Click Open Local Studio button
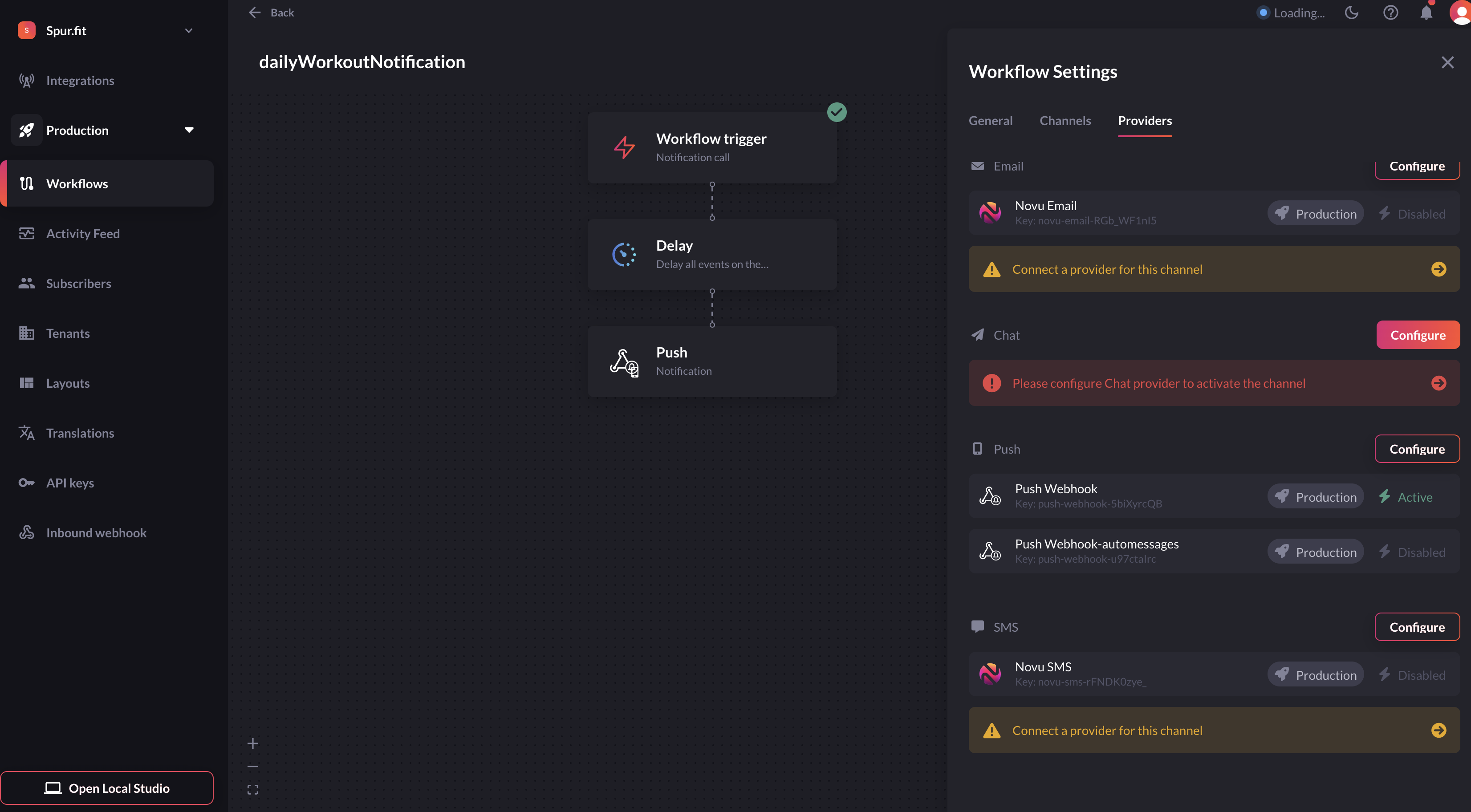Image resolution: width=1471 pixels, height=812 pixels. click(x=107, y=788)
